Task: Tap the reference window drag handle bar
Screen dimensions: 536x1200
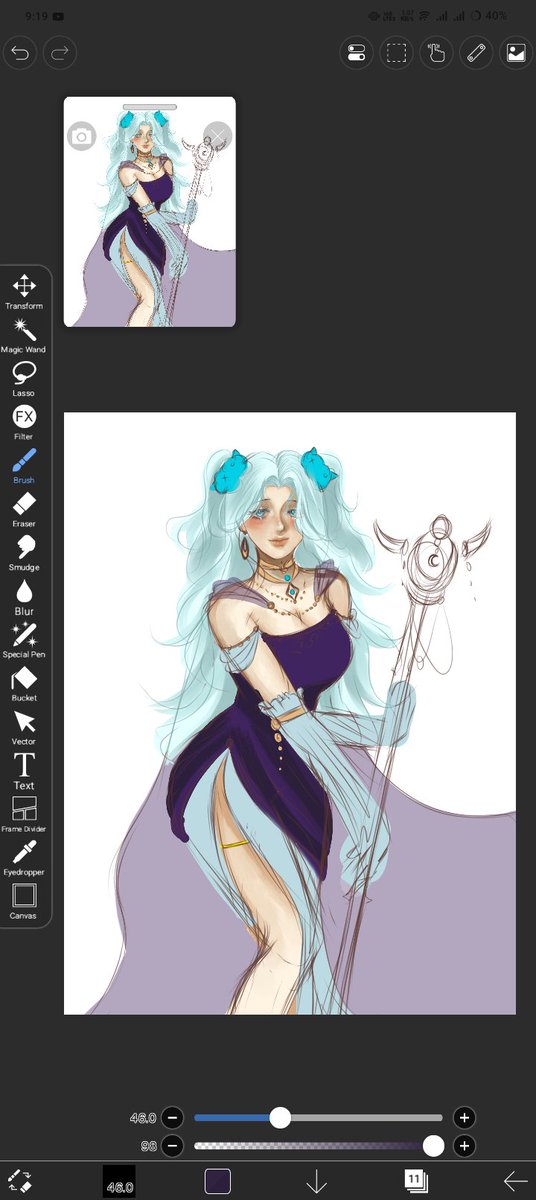Action: 150,106
